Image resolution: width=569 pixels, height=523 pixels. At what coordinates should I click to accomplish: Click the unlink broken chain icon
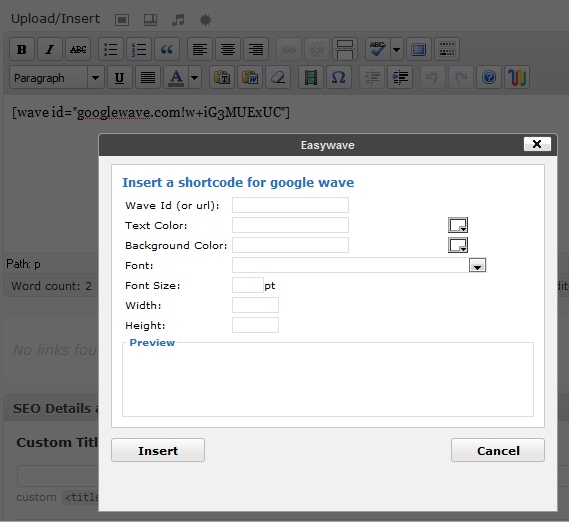[x=317, y=49]
